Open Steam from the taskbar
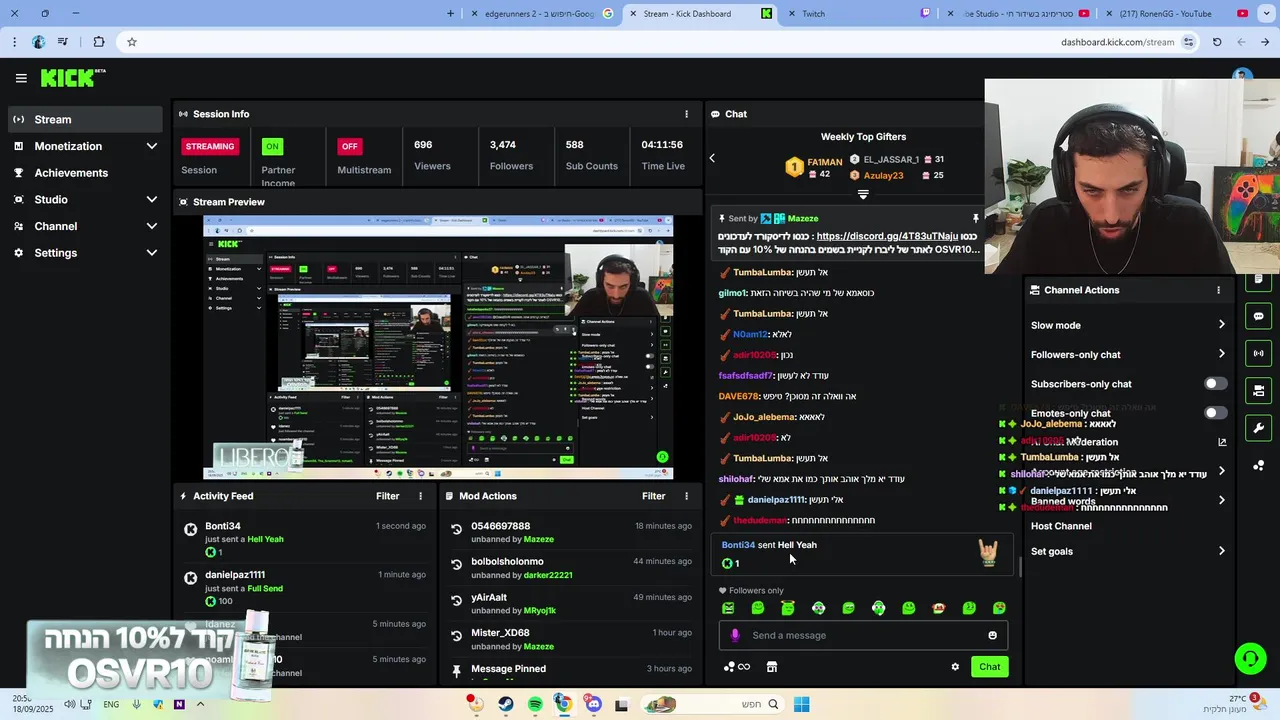1280x720 pixels. (x=506, y=704)
